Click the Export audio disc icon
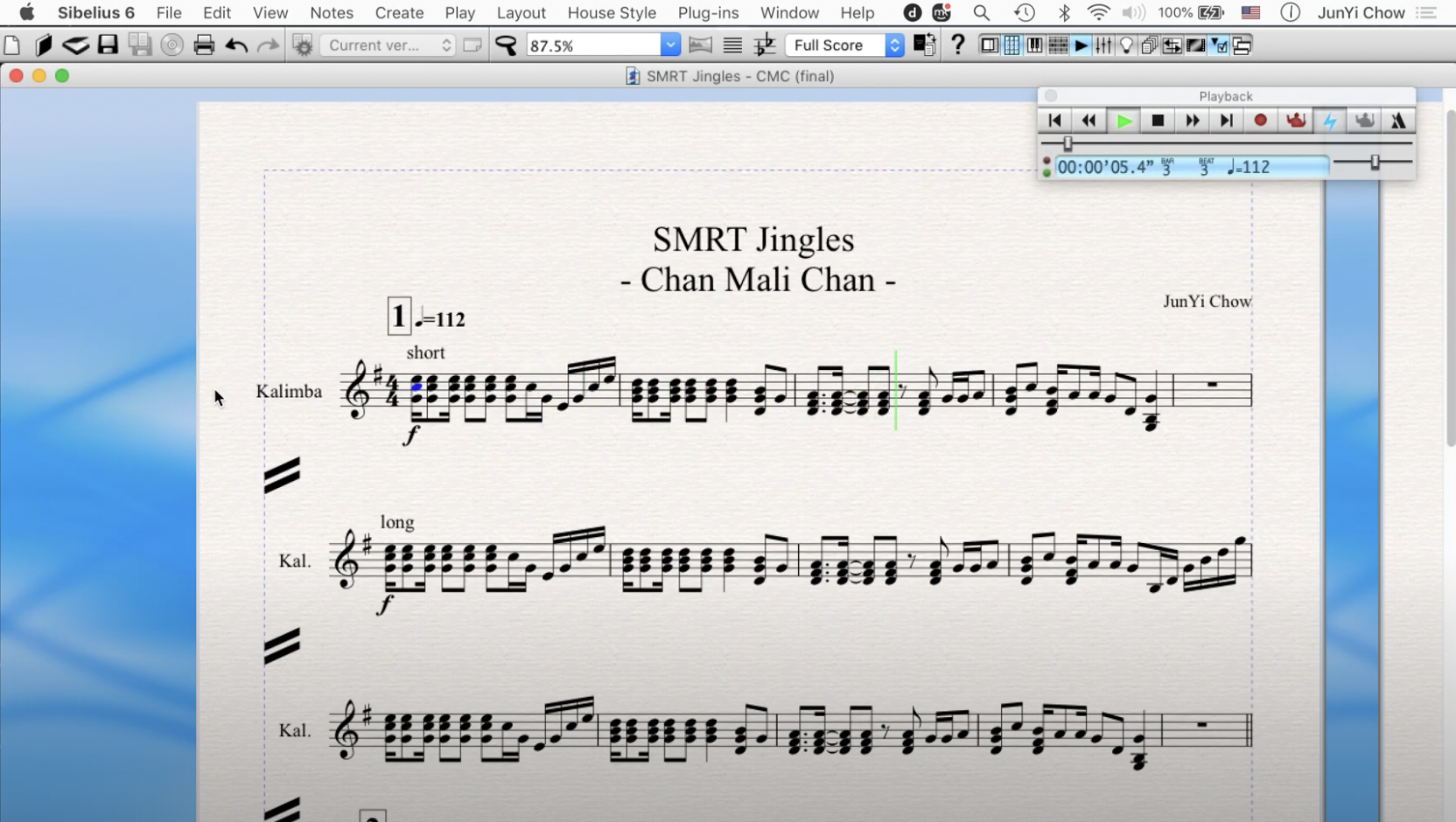 point(171,45)
